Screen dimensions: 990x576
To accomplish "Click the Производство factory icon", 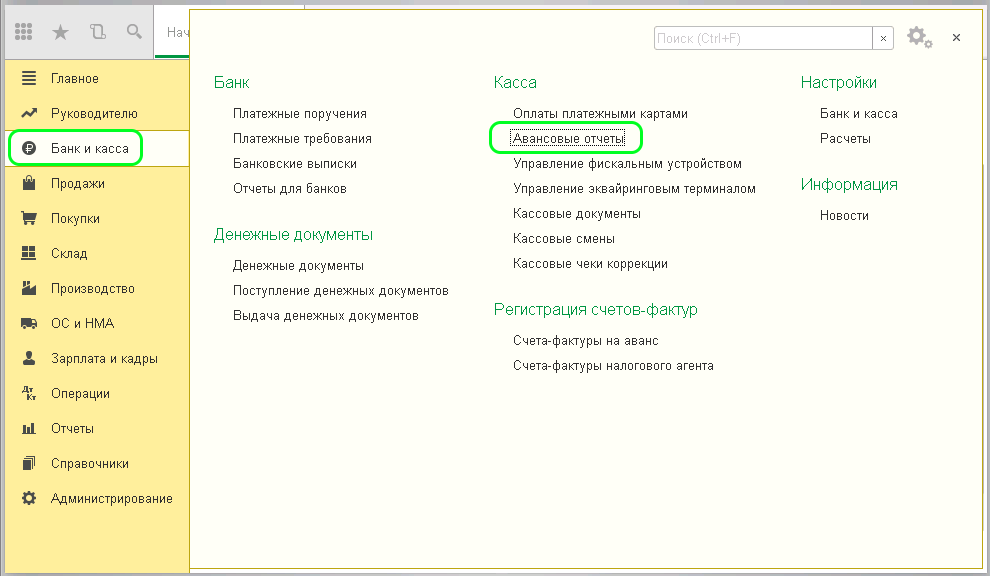I will click(29, 289).
